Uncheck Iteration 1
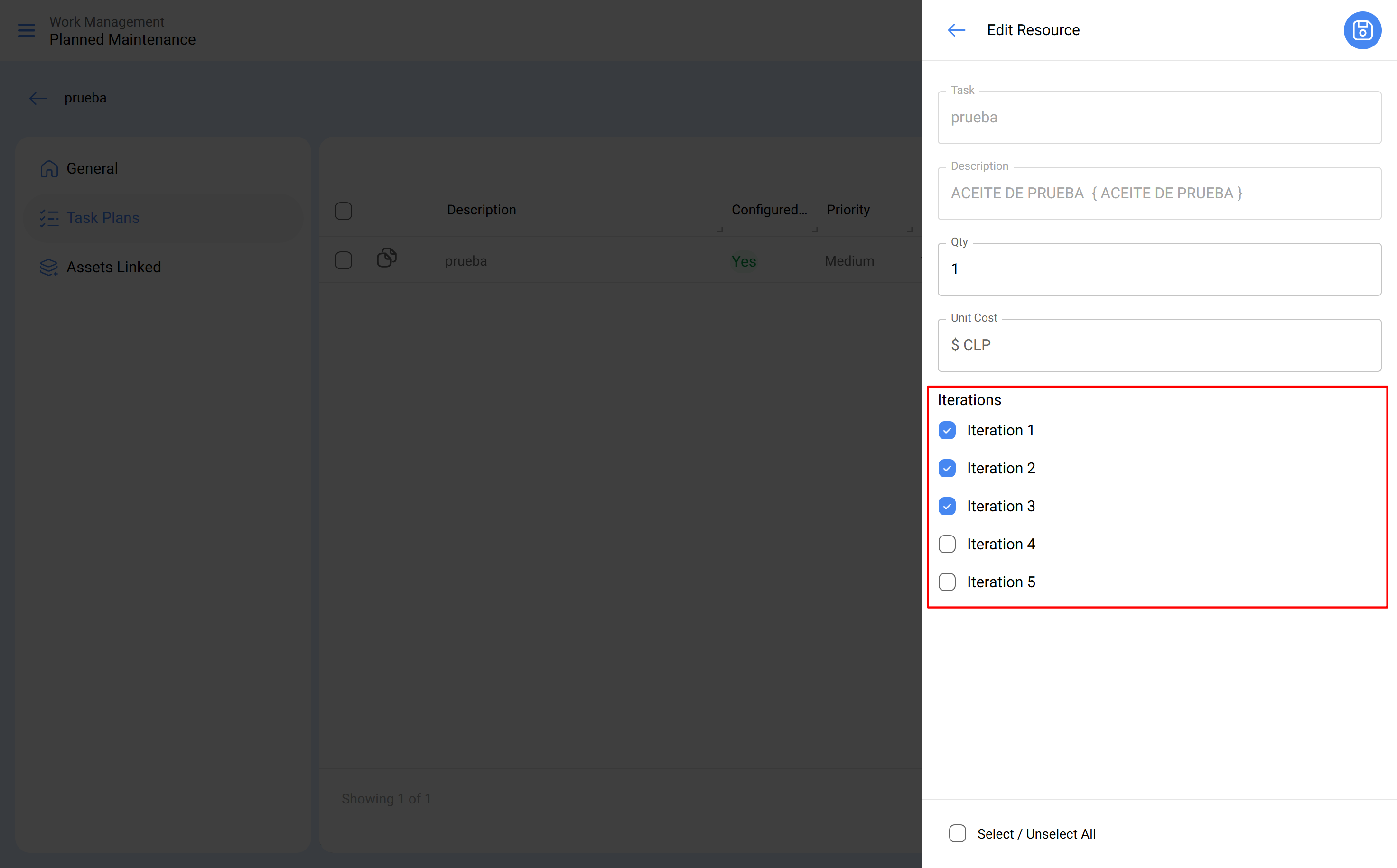Image resolution: width=1397 pixels, height=868 pixels. pyautogui.click(x=947, y=429)
